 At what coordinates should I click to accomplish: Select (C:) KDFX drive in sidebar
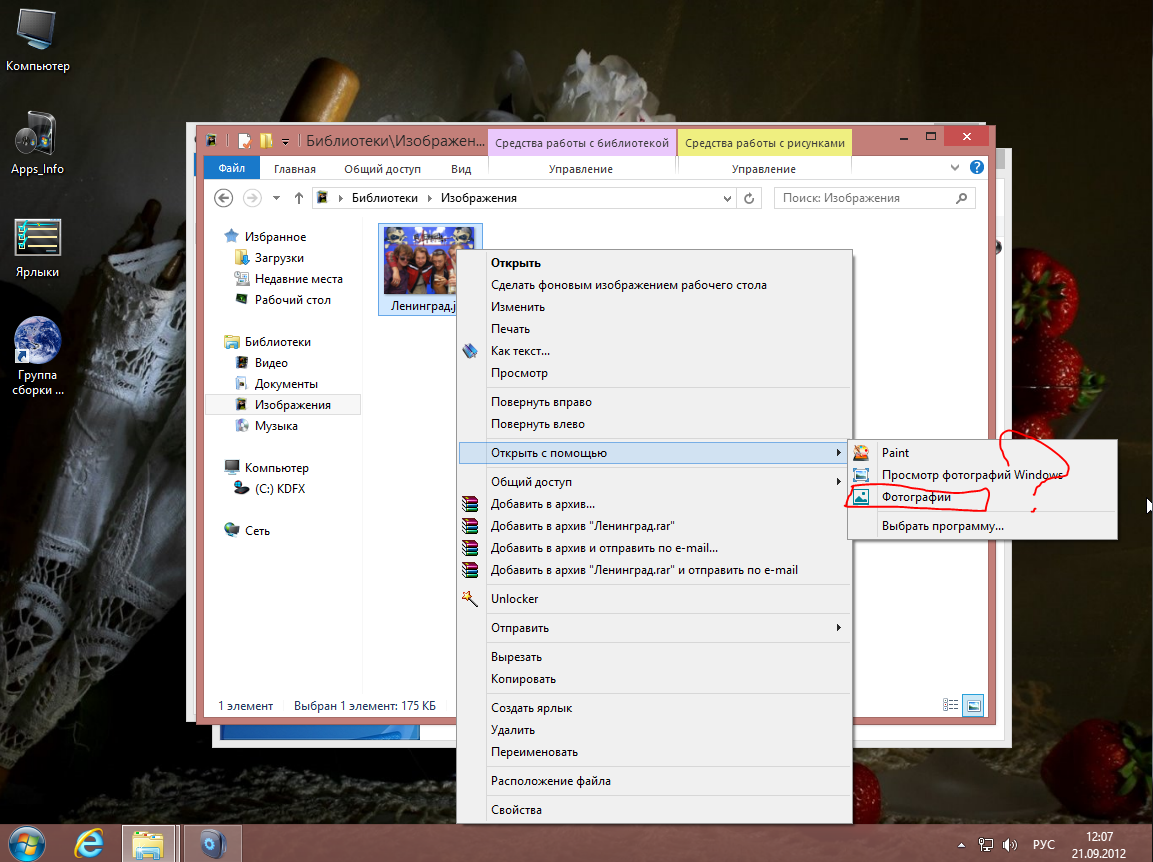click(279, 488)
